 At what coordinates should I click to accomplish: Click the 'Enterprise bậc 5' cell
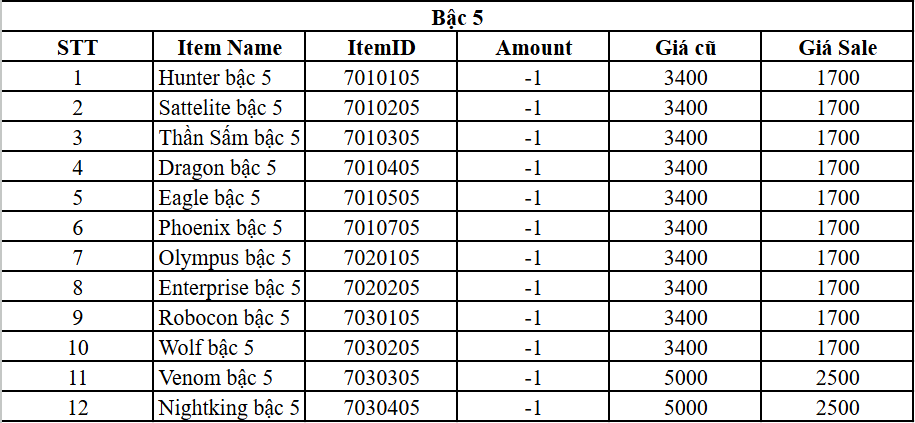[229, 288]
